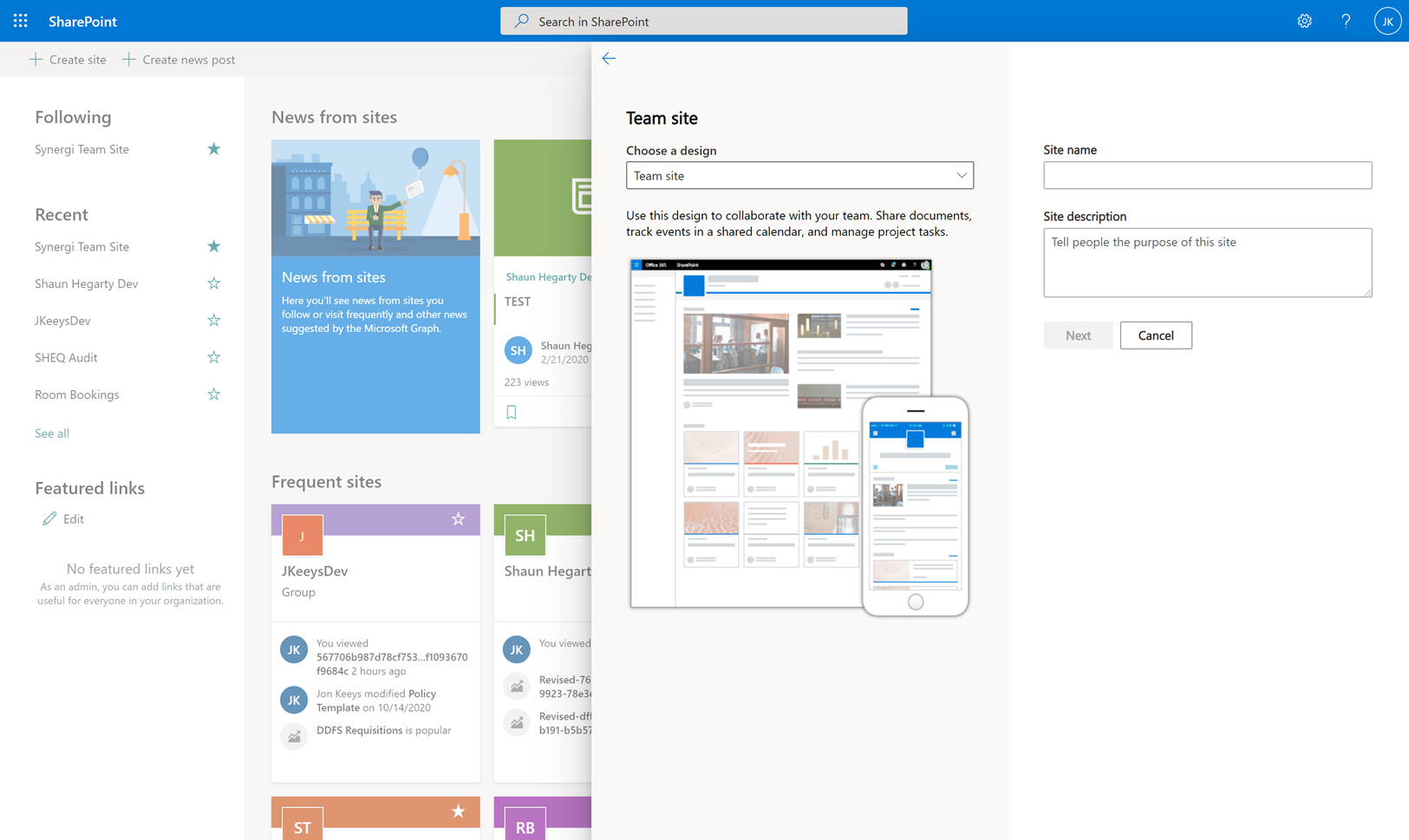
Task: Follow SHEQ Audit by clicking its star
Action: pos(213,356)
